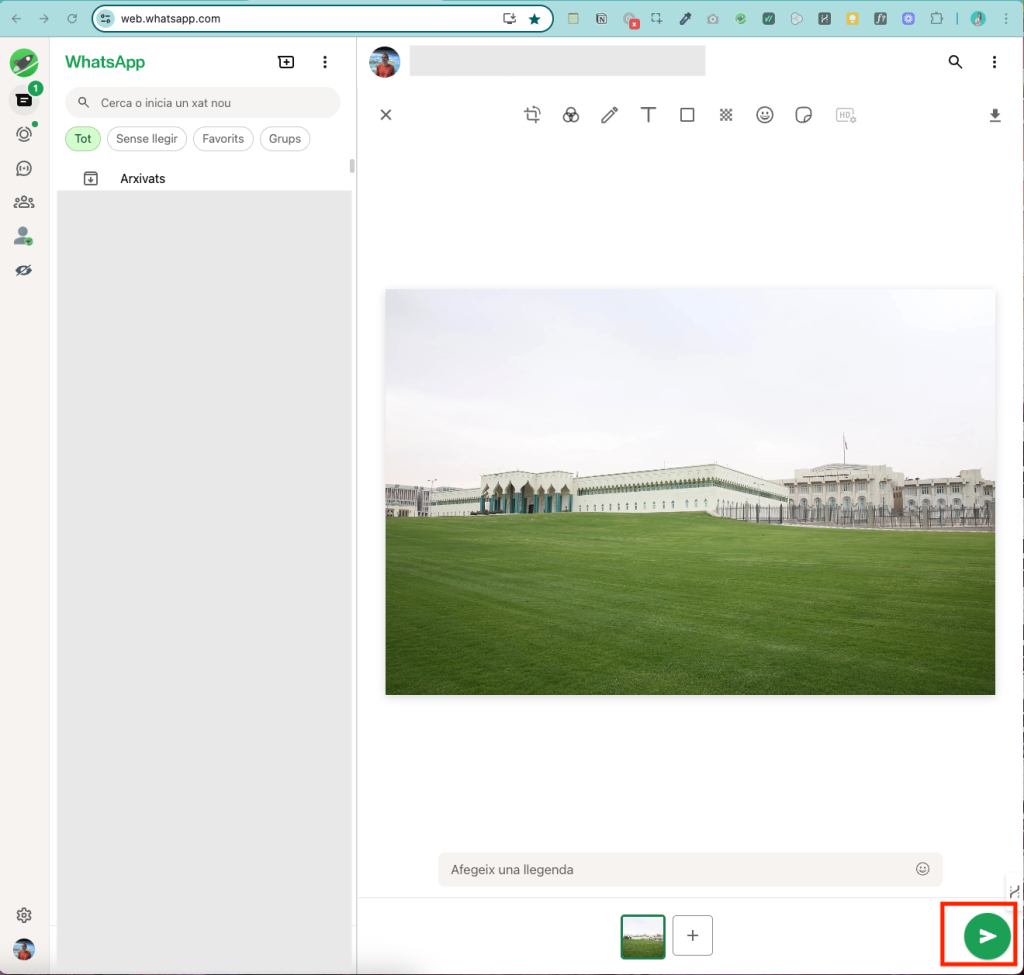Open the sticker picker in editor toolbar
1024x975 pixels.
(803, 115)
